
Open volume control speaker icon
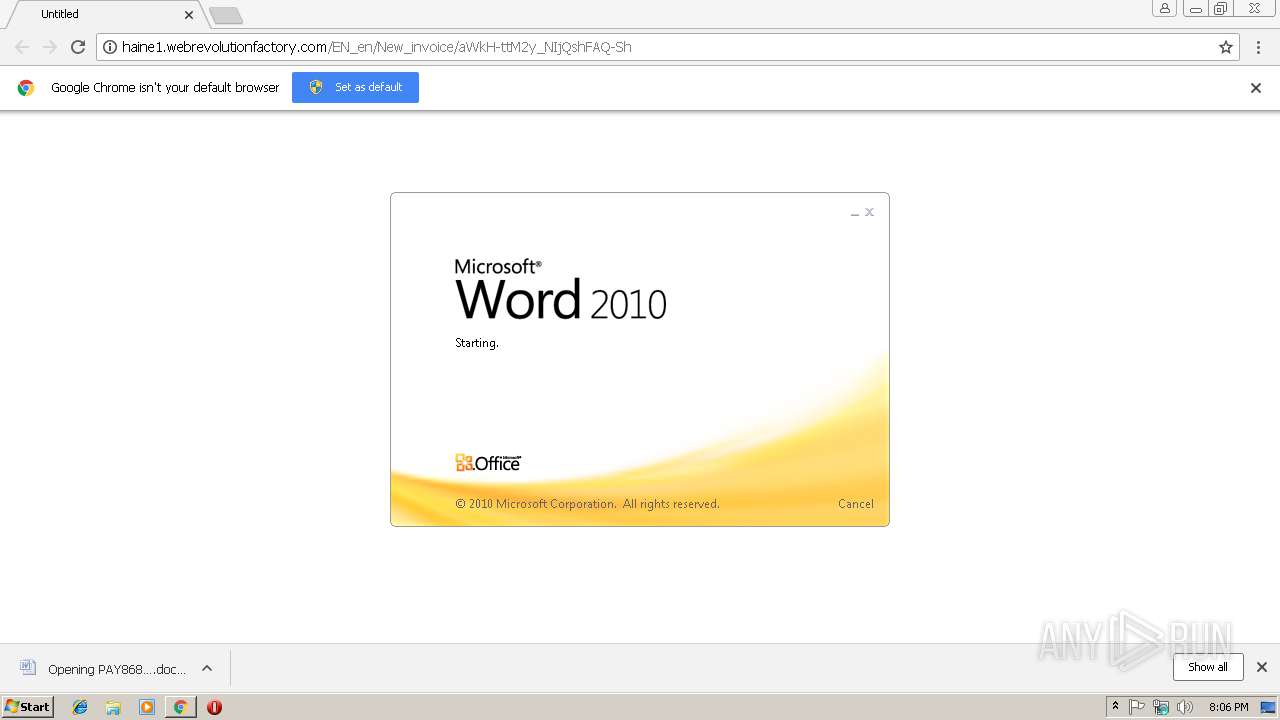(x=1185, y=707)
